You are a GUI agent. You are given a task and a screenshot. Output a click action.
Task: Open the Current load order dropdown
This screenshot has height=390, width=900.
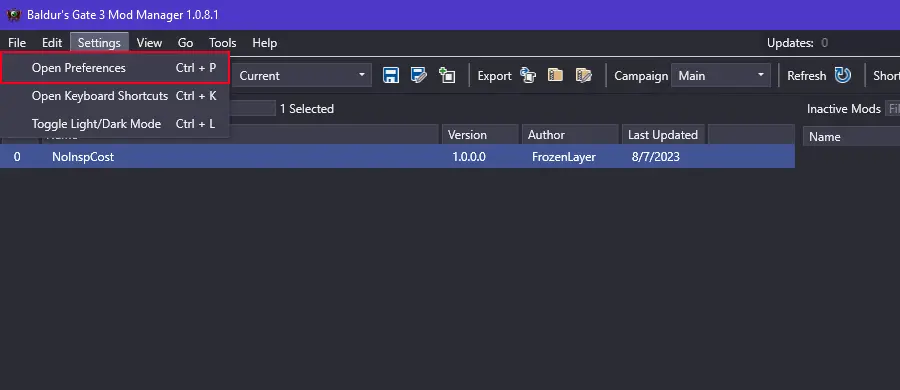pos(302,76)
